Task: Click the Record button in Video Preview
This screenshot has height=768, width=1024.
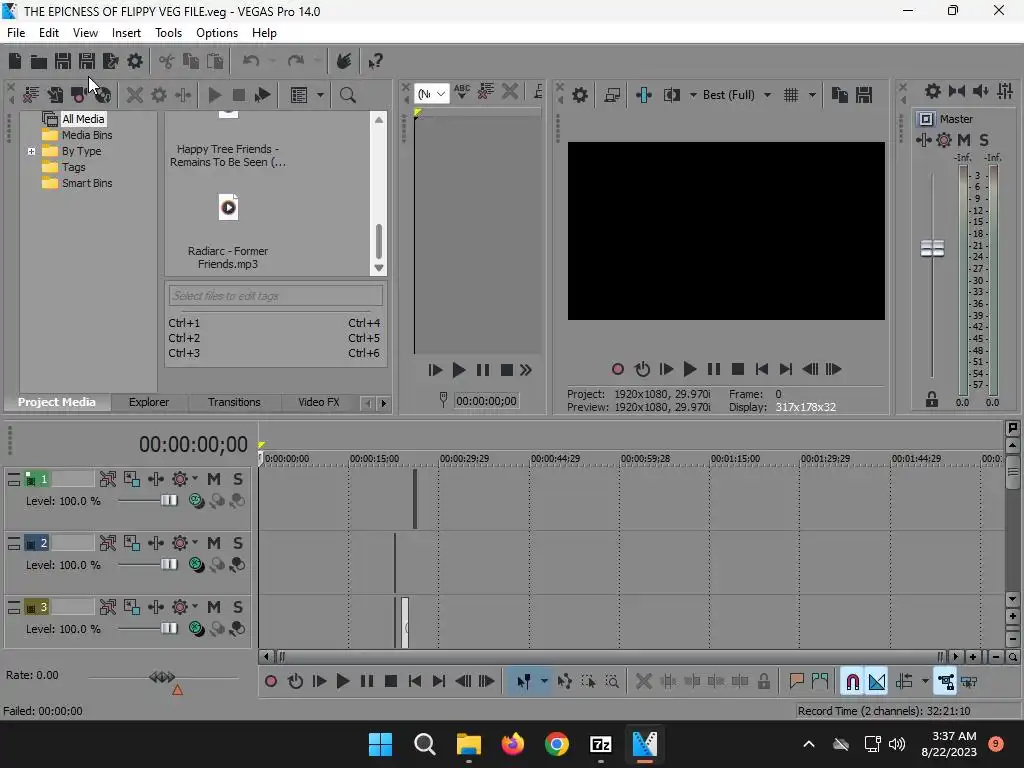Action: coord(618,369)
